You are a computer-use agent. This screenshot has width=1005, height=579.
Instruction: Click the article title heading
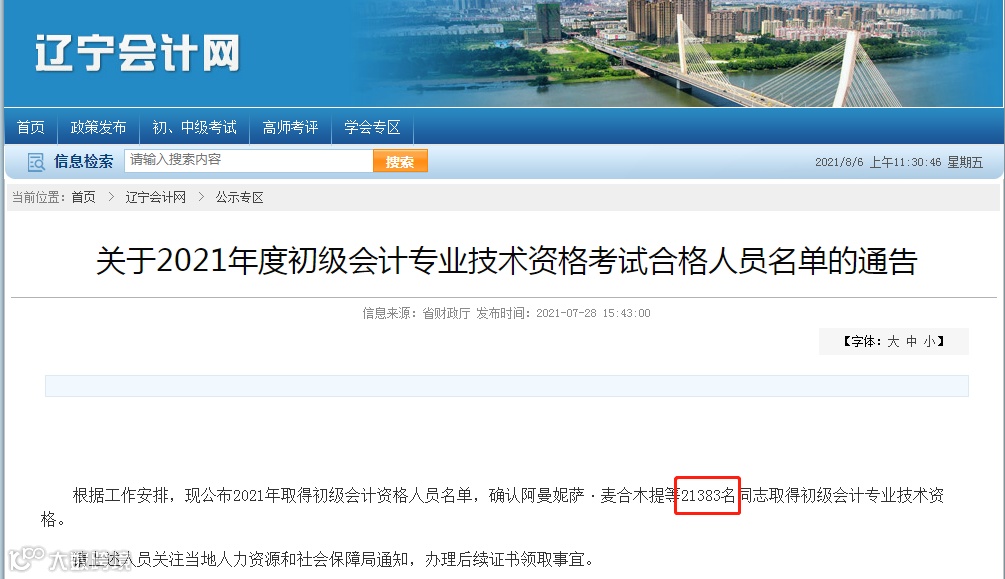[x=506, y=261]
